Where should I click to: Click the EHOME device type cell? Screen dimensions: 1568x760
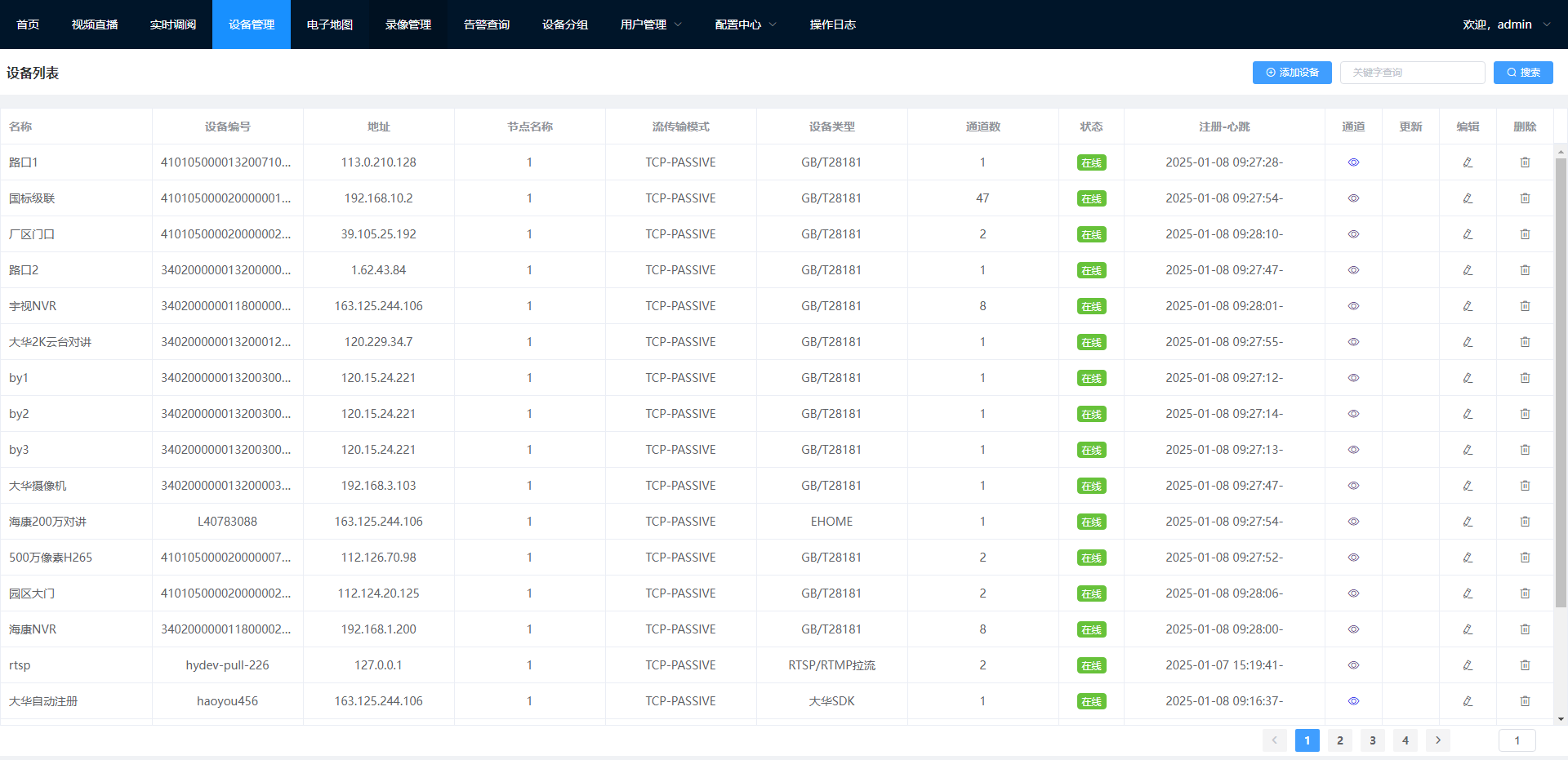point(832,522)
